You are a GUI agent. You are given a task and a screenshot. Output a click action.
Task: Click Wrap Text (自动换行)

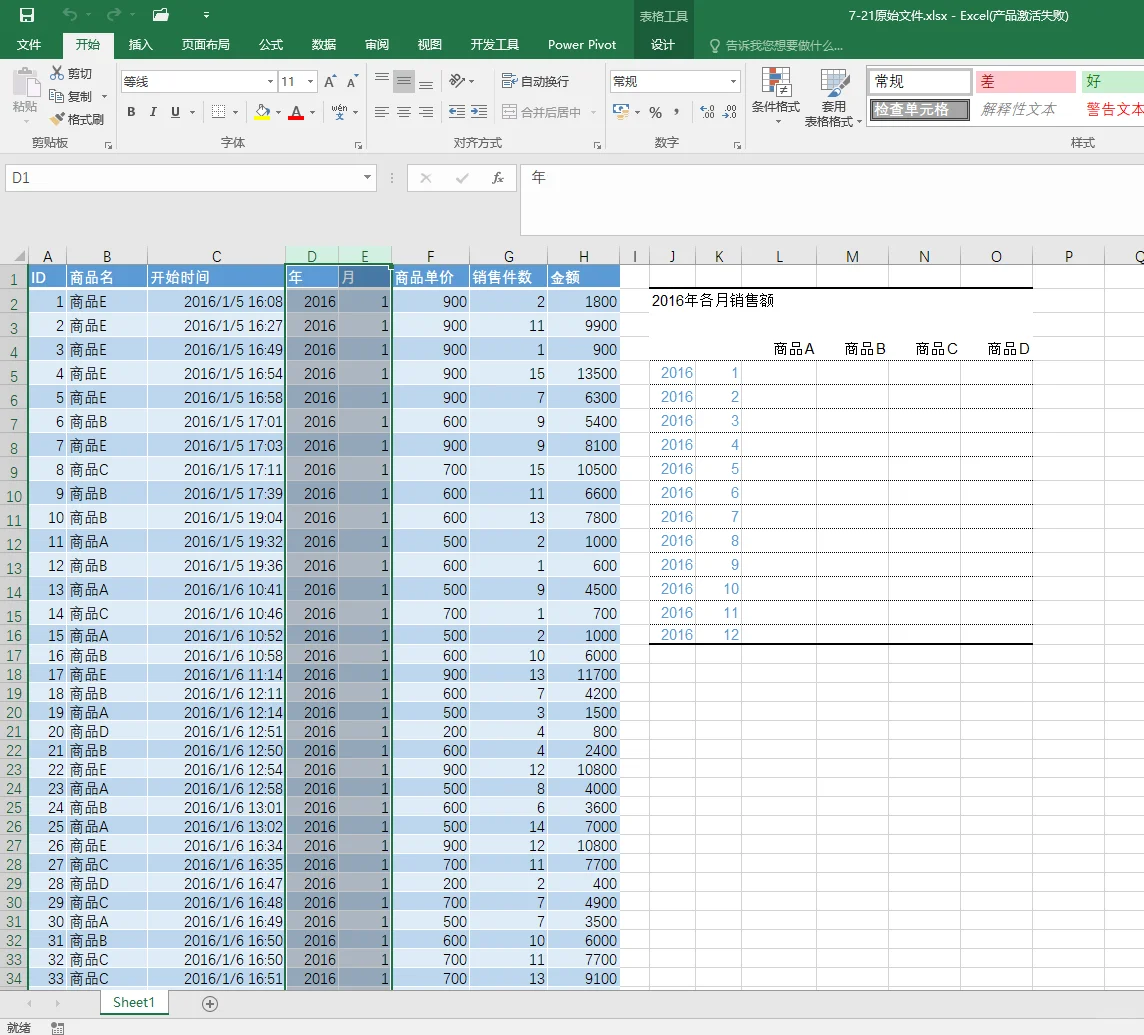(535, 81)
